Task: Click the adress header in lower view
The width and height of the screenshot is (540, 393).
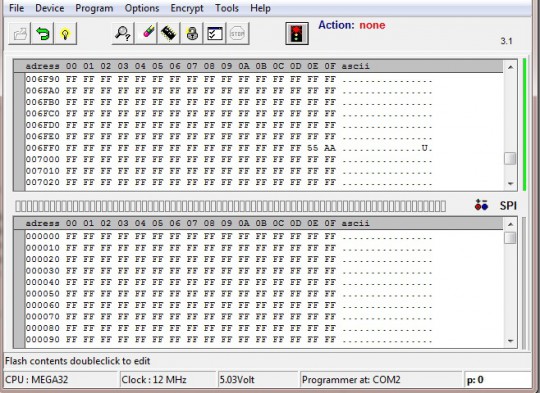Action: (43, 223)
